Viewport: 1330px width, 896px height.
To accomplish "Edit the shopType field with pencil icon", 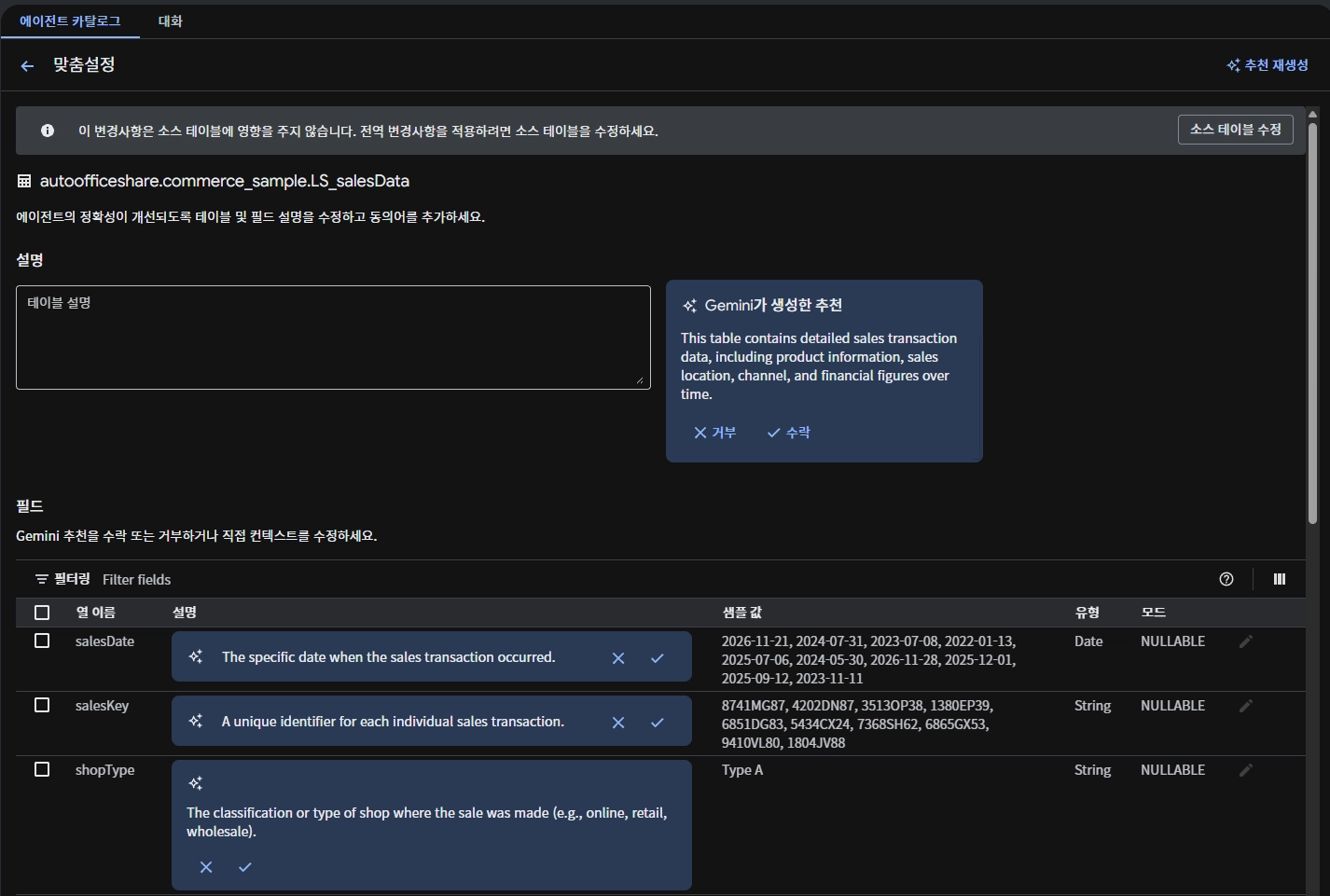I will (1246, 770).
